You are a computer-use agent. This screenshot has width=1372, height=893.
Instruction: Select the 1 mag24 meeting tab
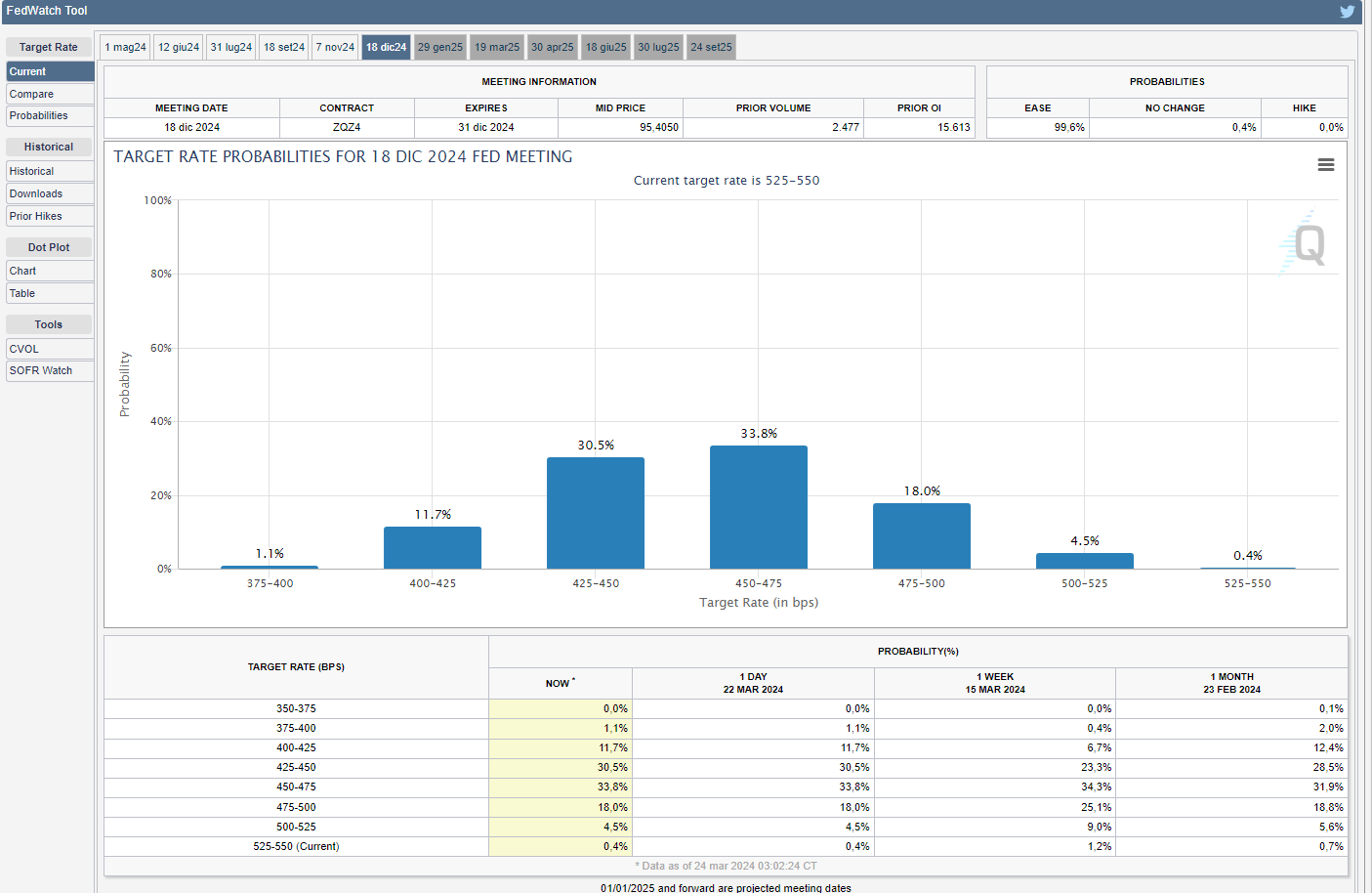coord(125,47)
